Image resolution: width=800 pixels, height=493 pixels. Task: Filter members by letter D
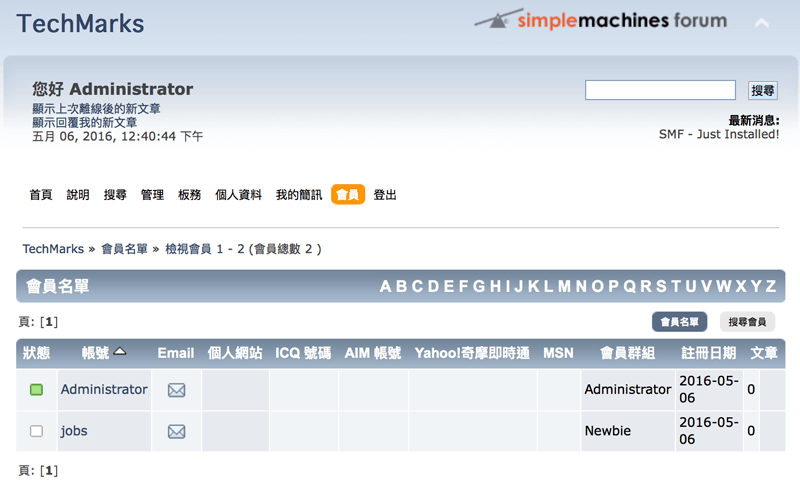[x=434, y=286]
